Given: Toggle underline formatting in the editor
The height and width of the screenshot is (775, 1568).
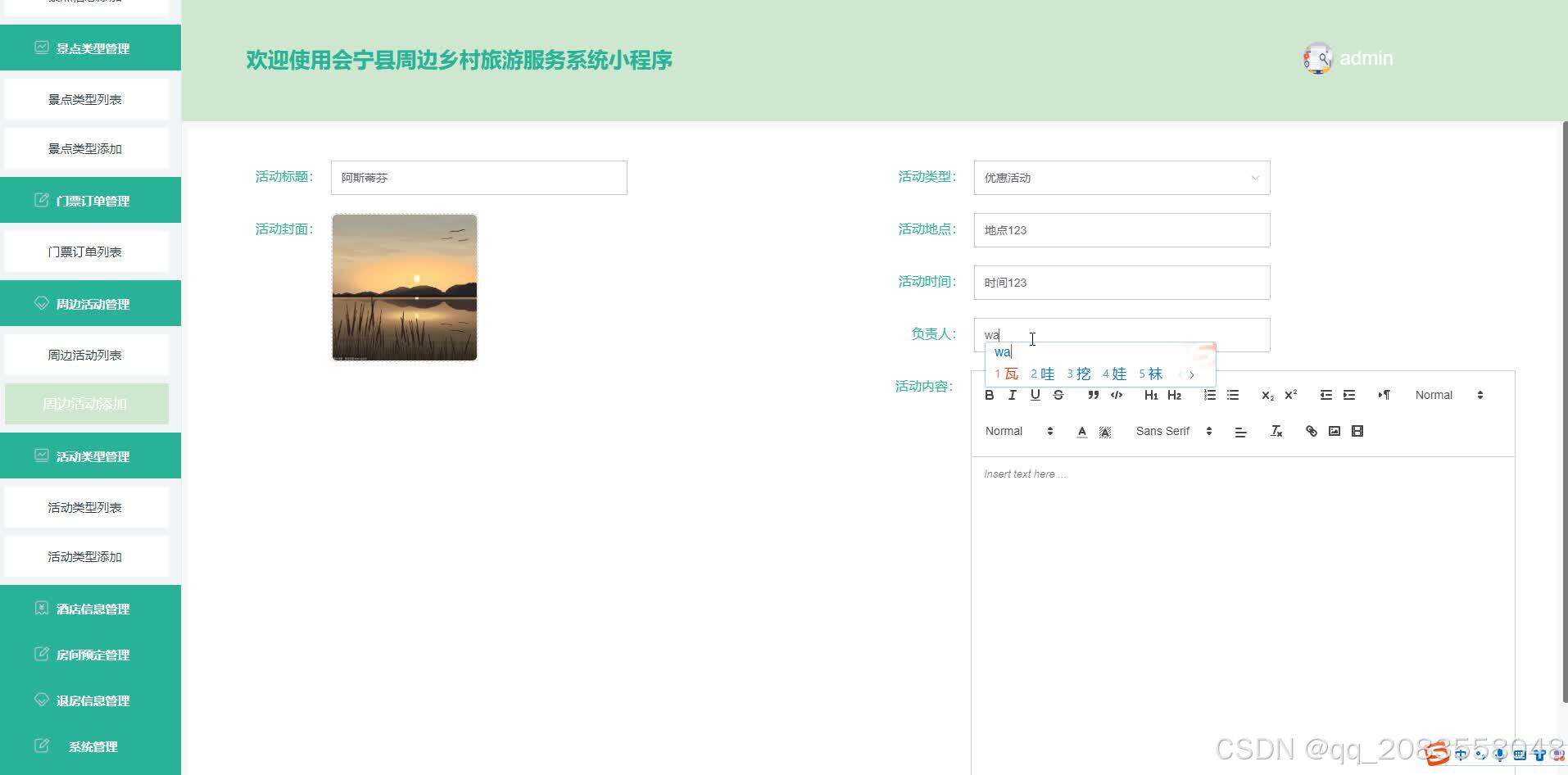Looking at the screenshot, I should click(1035, 395).
